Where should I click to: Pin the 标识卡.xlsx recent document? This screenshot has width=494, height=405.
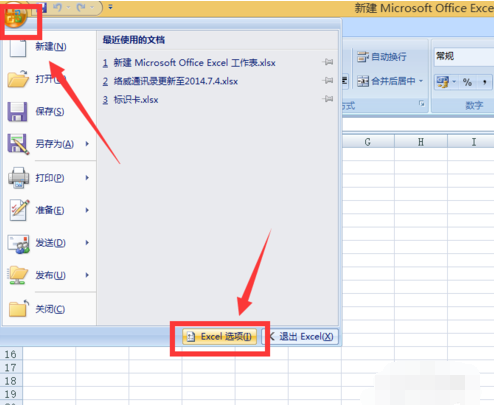[328, 99]
